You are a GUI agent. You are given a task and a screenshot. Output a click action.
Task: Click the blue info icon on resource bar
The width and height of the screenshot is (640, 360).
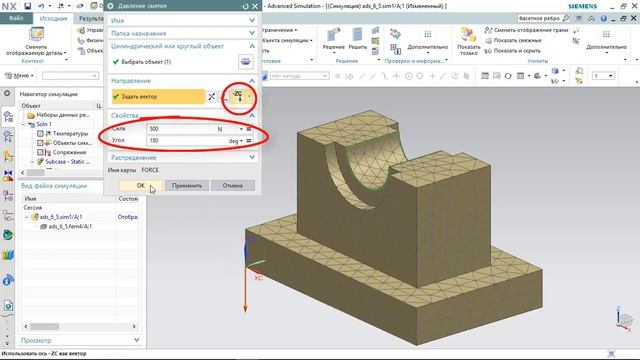click(x=8, y=281)
